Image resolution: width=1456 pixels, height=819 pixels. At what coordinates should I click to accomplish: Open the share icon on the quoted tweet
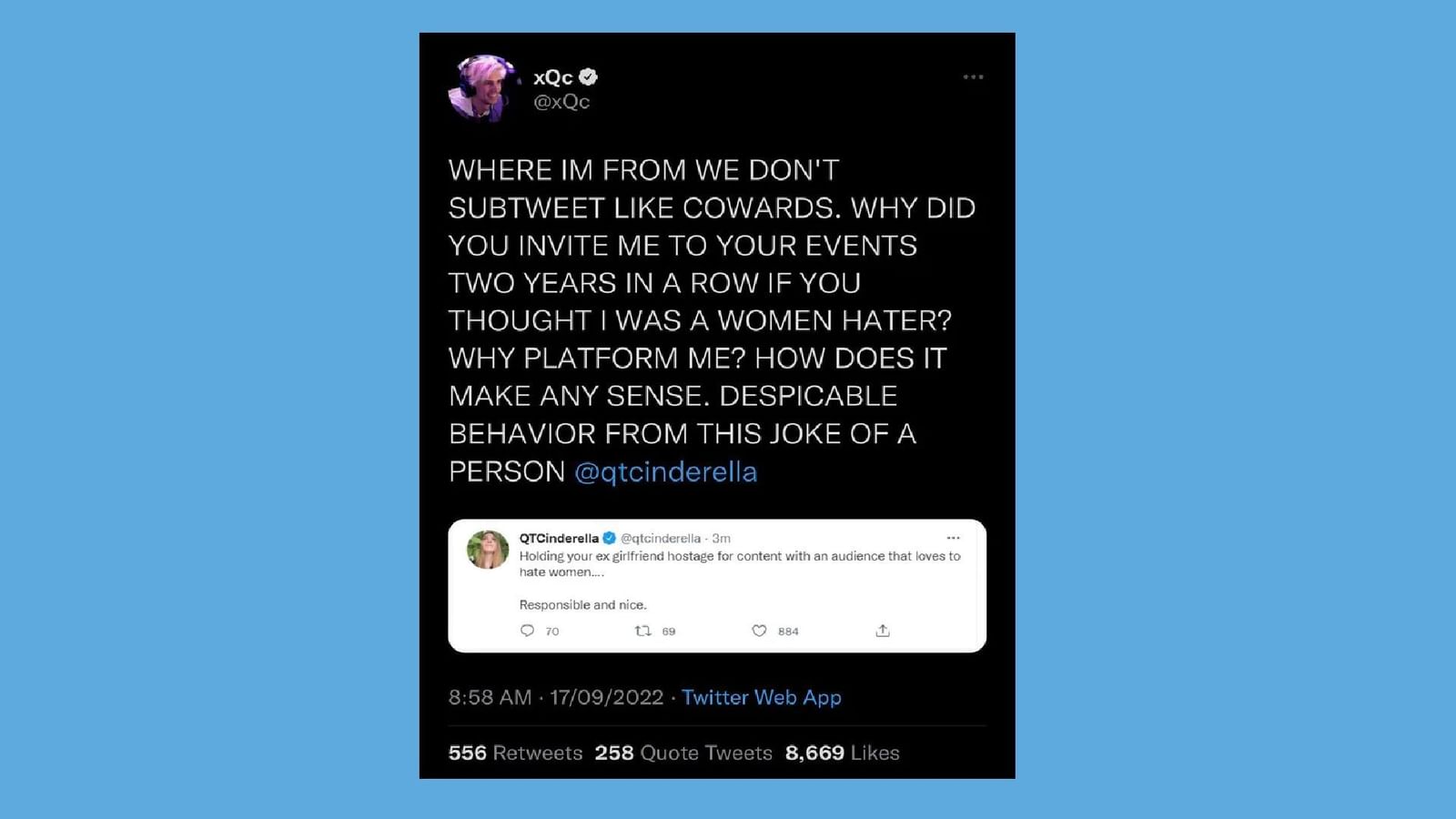(x=882, y=629)
